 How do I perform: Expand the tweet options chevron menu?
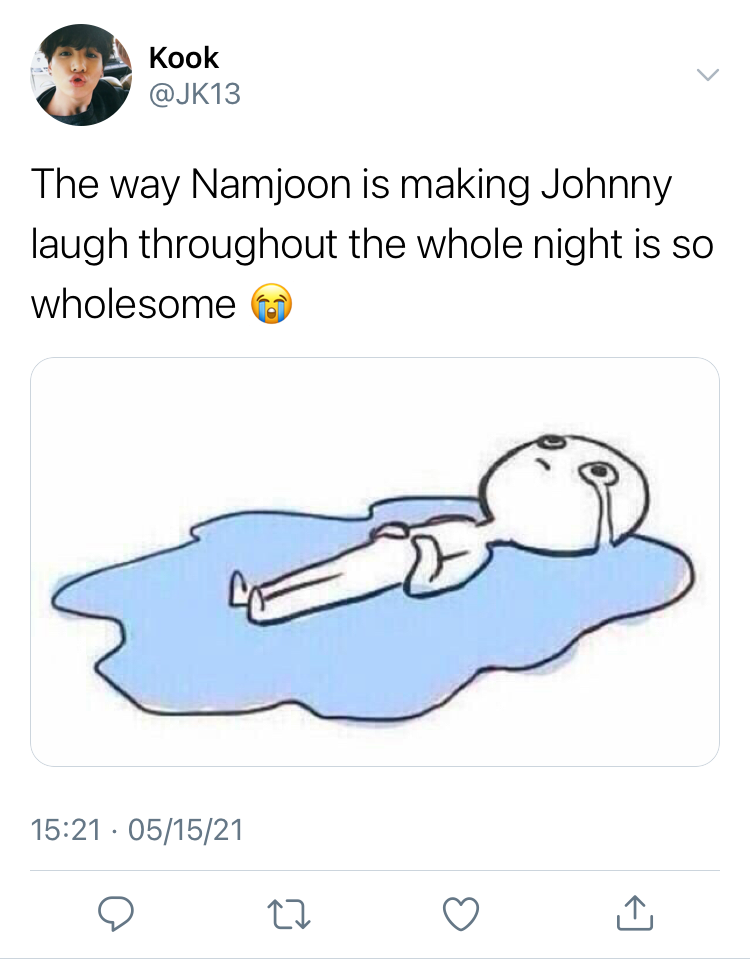click(708, 75)
